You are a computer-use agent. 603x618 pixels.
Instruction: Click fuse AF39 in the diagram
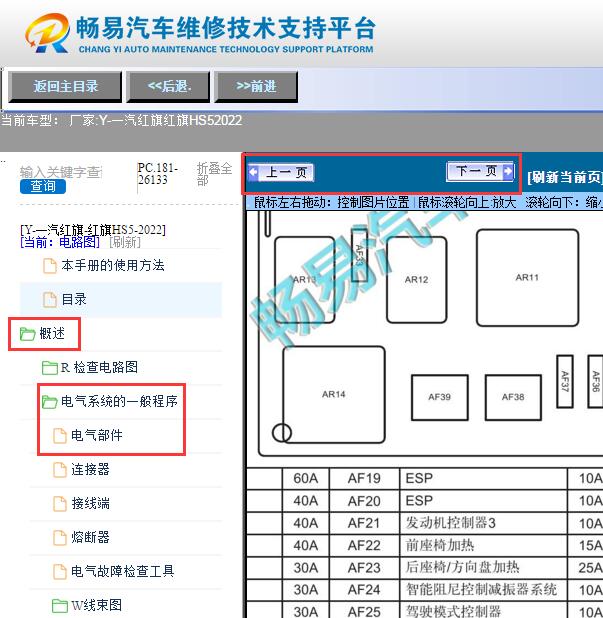[x=439, y=397]
